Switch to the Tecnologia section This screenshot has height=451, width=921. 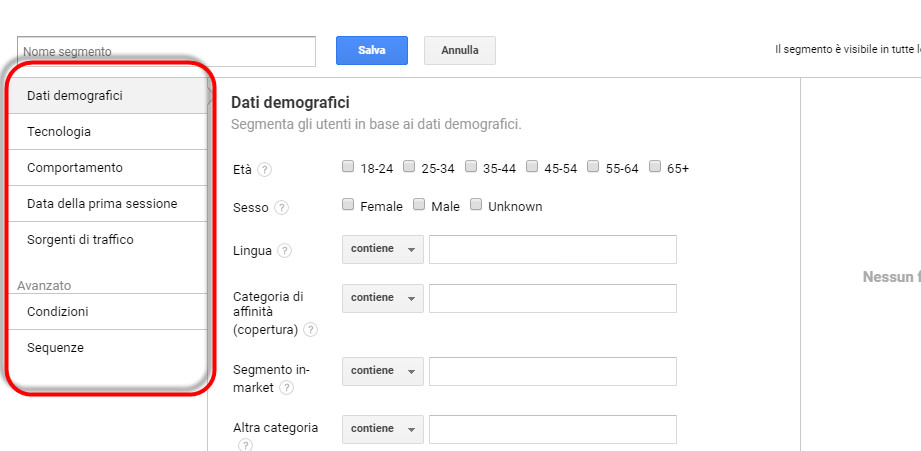pos(107,132)
